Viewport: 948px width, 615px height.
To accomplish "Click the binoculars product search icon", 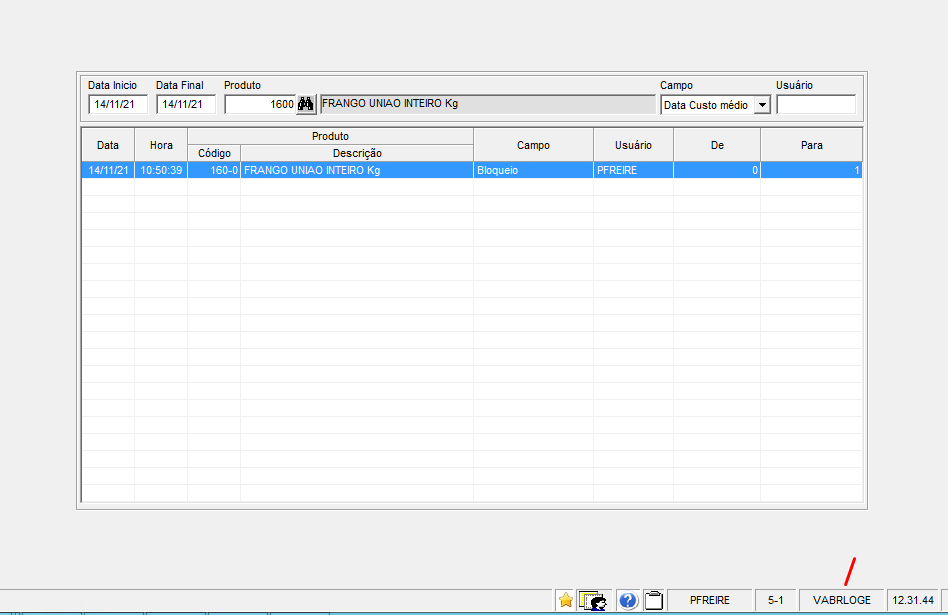I will (306, 104).
